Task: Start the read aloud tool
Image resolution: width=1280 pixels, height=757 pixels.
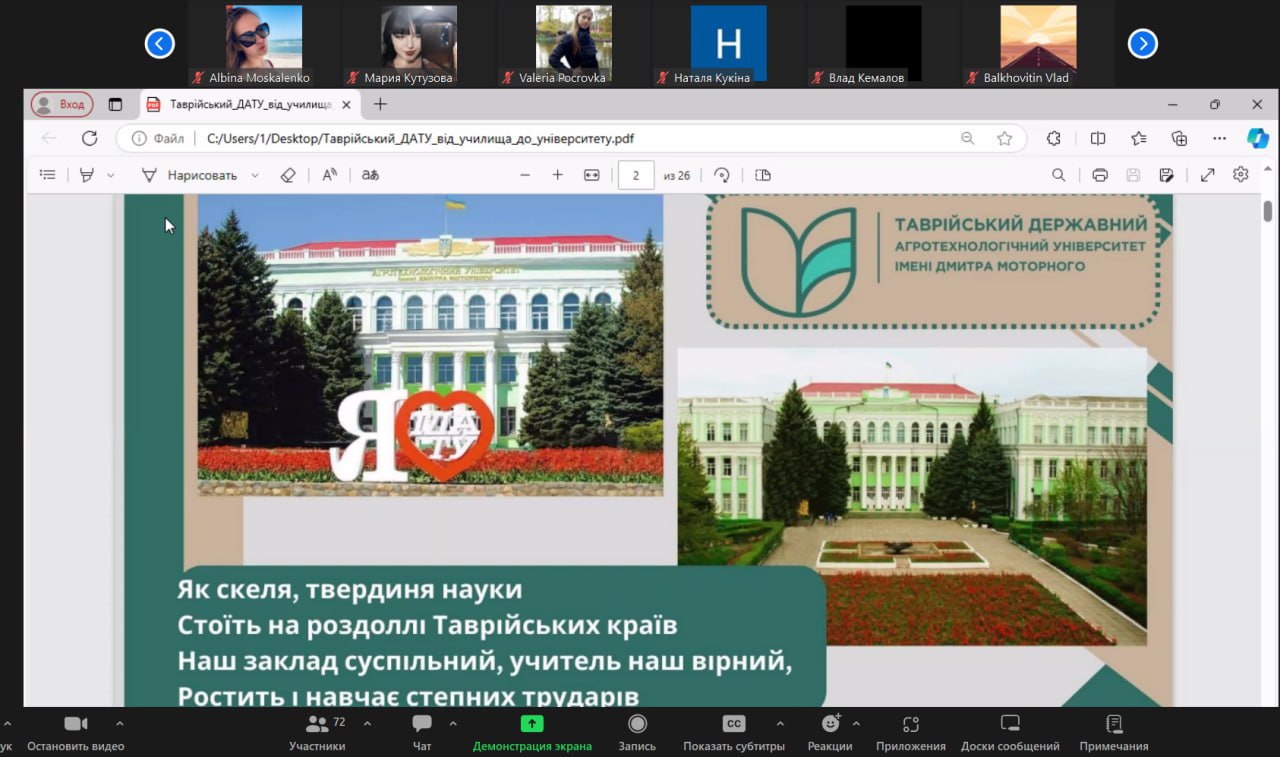Action: 329,175
